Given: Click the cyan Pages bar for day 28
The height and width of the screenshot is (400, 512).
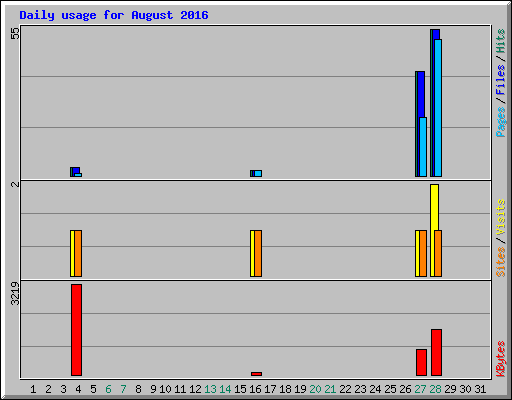Looking at the screenshot, I should pos(438,108).
